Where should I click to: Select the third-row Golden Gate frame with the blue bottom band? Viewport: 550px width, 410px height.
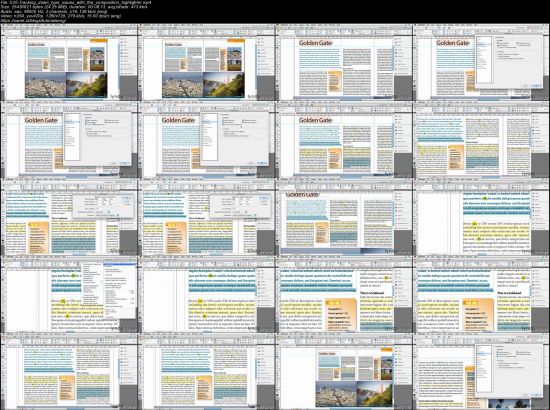[x=344, y=217]
